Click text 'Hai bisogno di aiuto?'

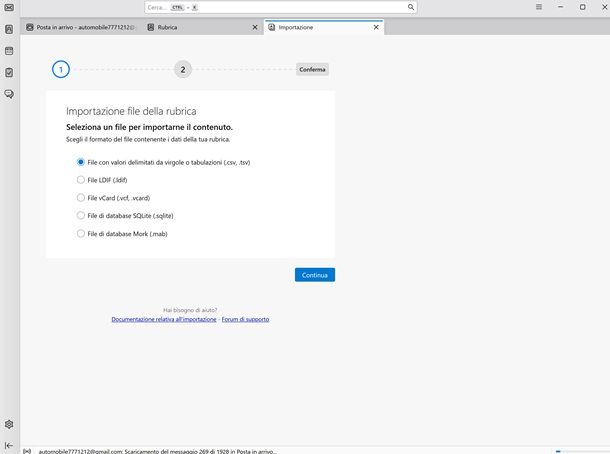(190, 310)
